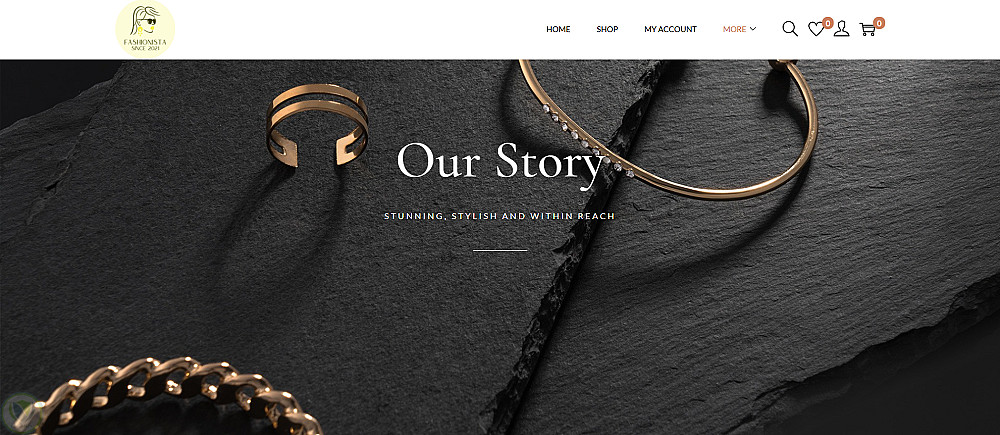Screen dimensions: 1000x435
Task: Click the cart item count badge
Action: coord(879,23)
